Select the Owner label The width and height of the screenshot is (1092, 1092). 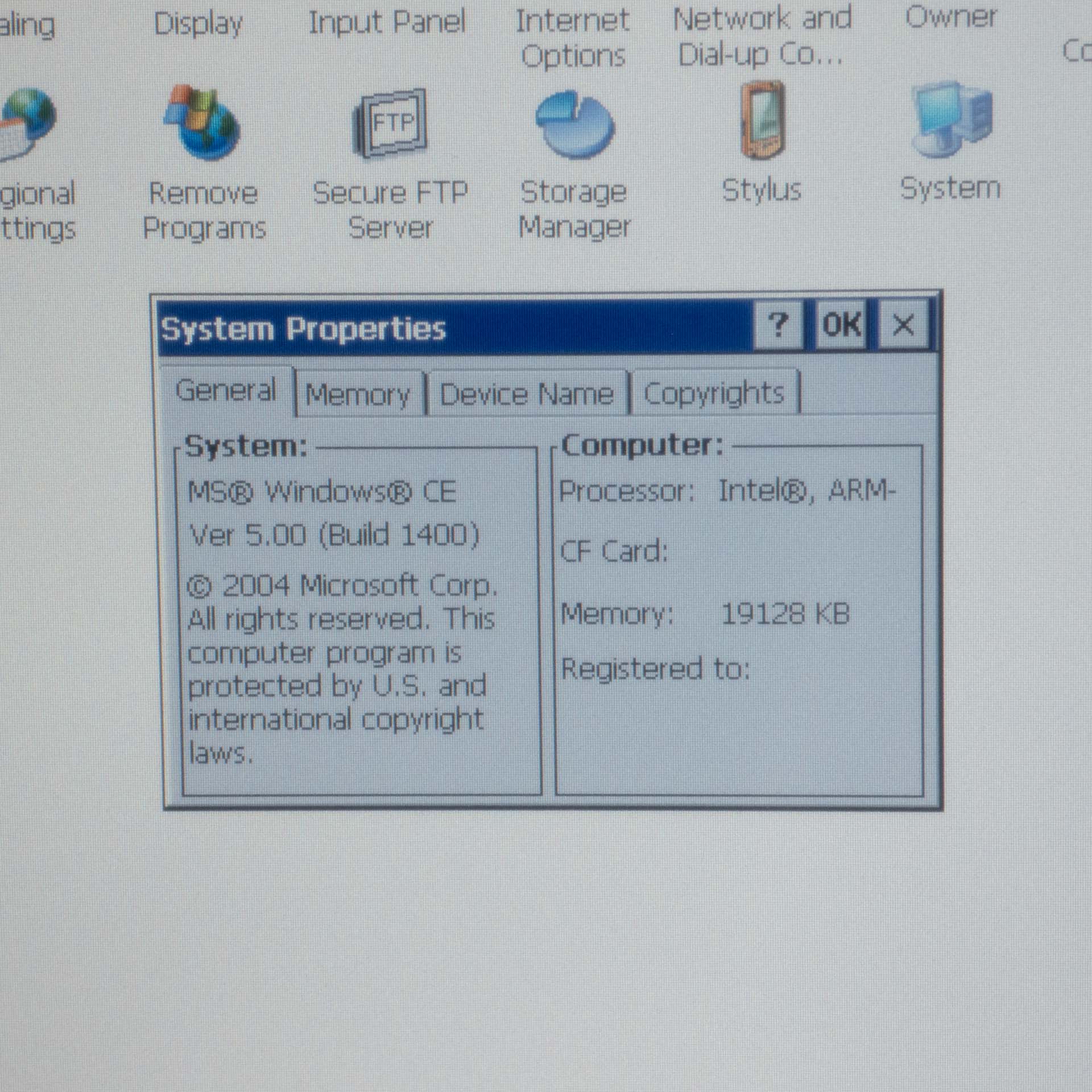pos(951,16)
